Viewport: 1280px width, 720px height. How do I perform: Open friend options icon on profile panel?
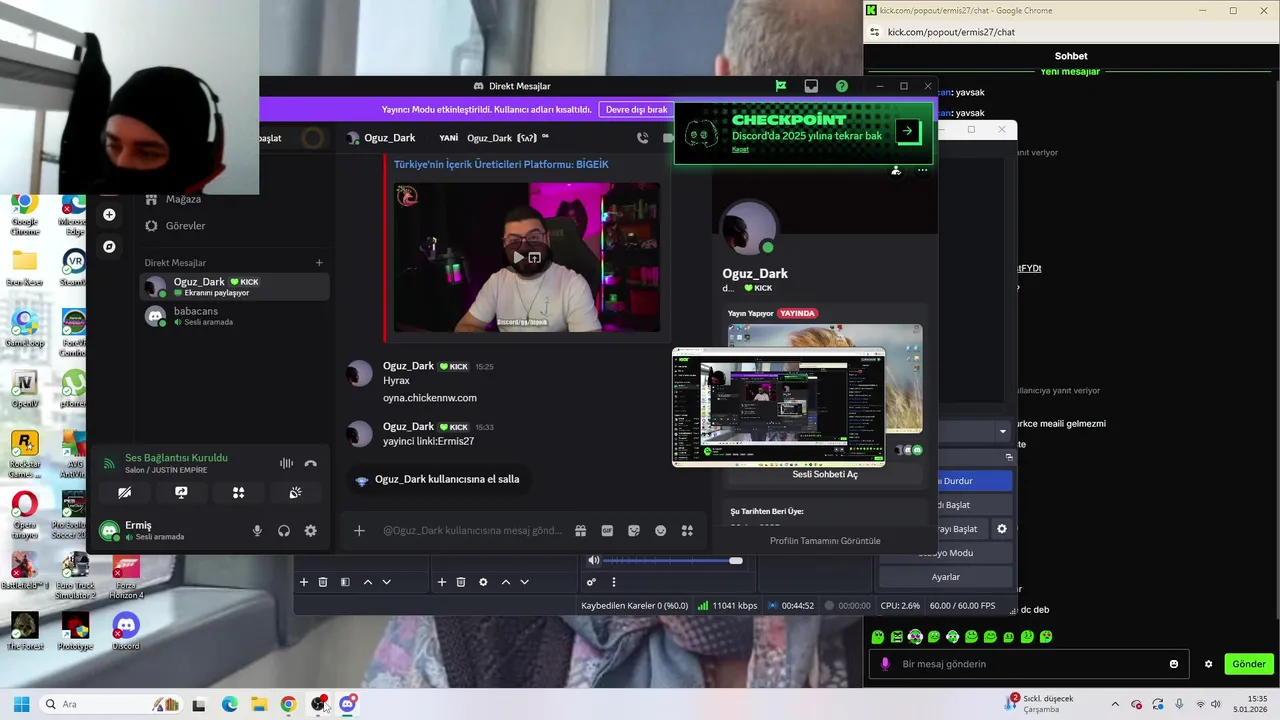(x=896, y=170)
